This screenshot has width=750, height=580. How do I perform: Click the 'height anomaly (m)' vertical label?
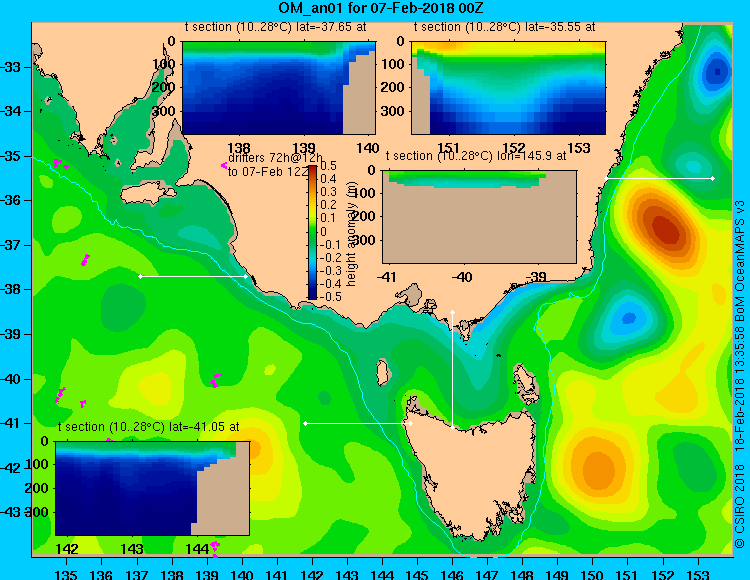pyautogui.click(x=352, y=235)
